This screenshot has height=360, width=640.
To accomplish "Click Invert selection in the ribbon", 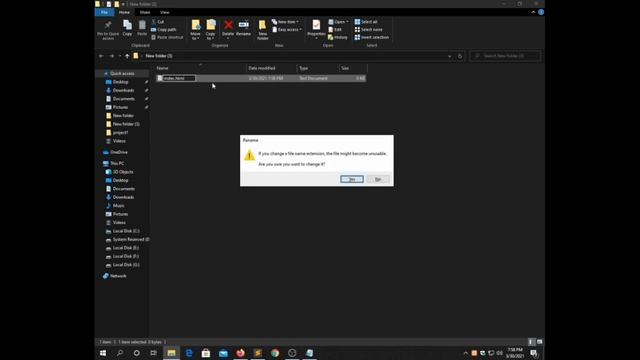I will click(372, 37).
